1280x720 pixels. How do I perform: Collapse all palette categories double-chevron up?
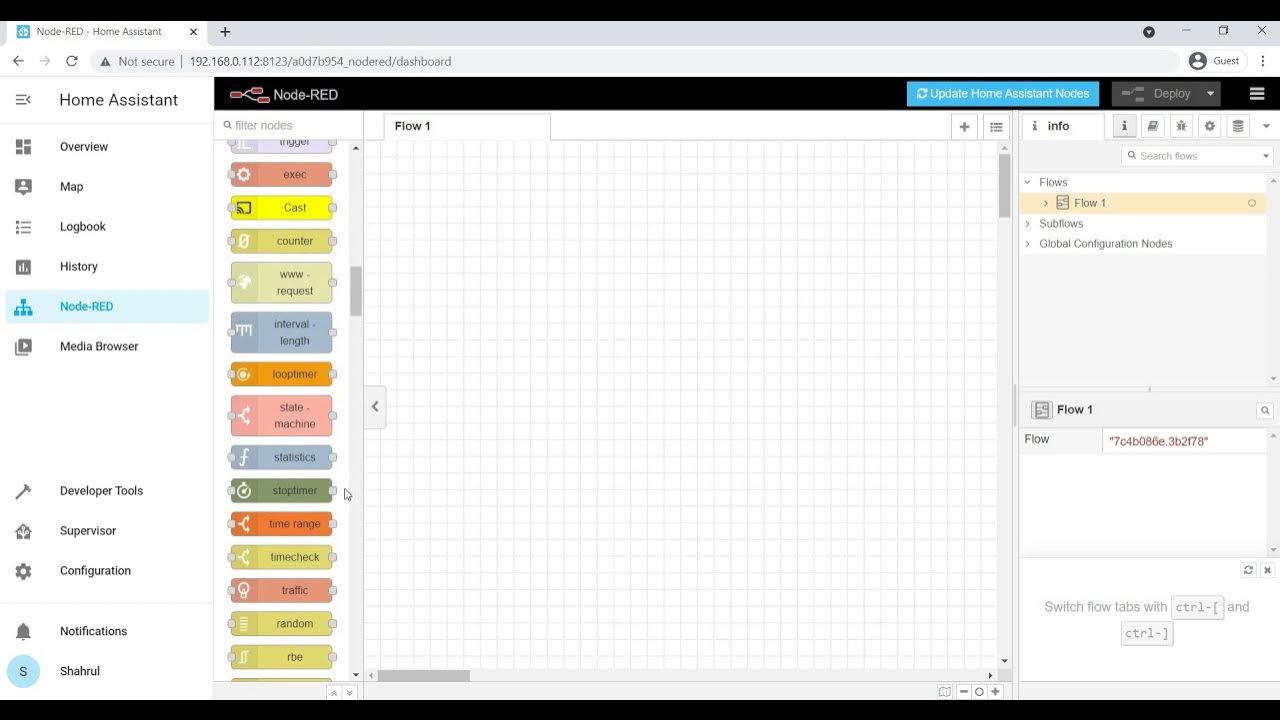point(334,693)
